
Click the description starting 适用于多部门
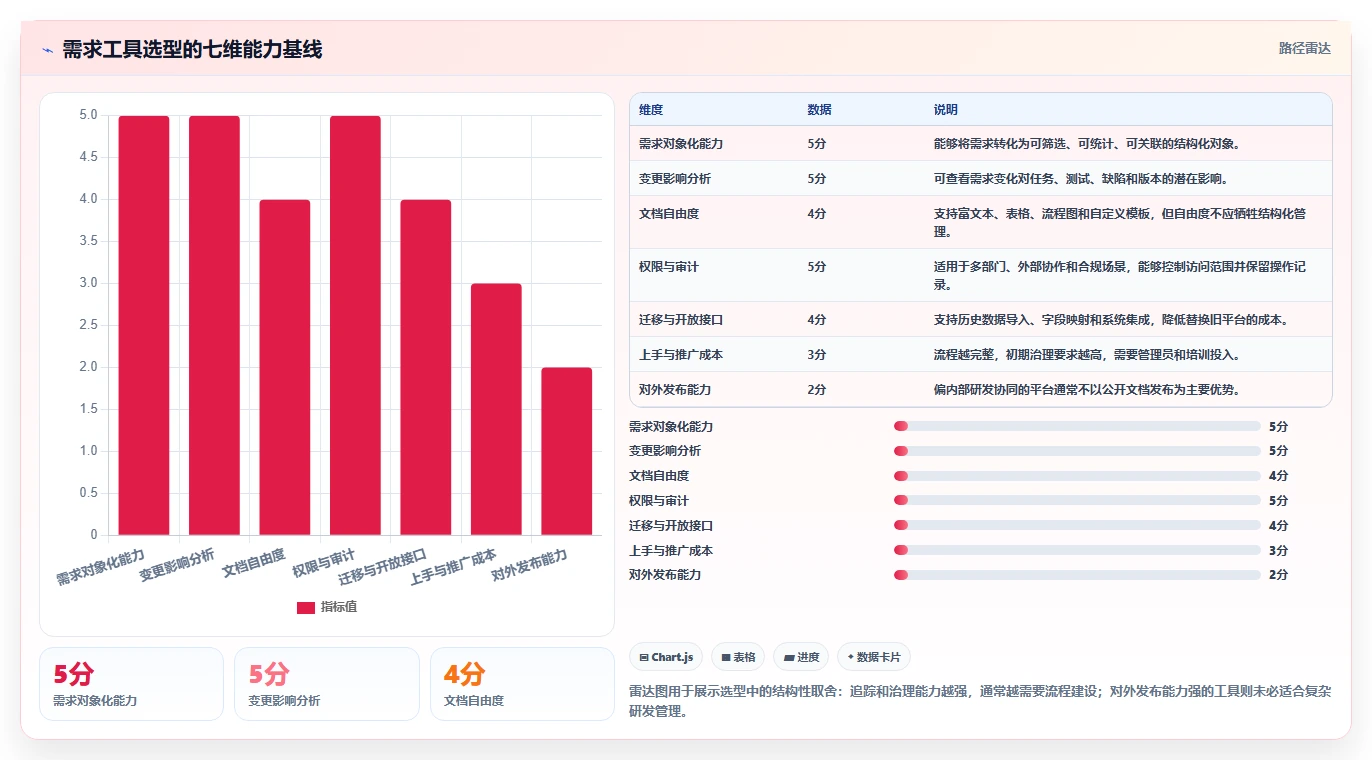[1120, 276]
